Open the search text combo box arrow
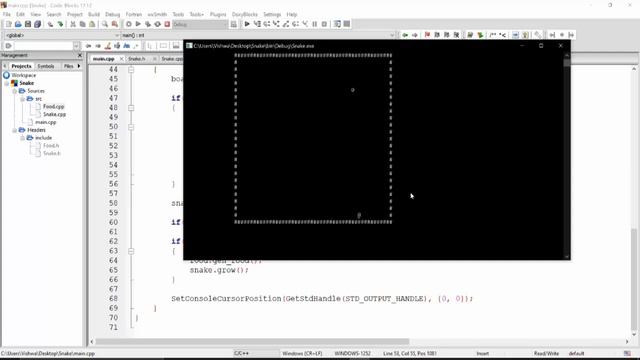Image resolution: width=640 pixels, height=360 pixels. [x=76, y=46]
